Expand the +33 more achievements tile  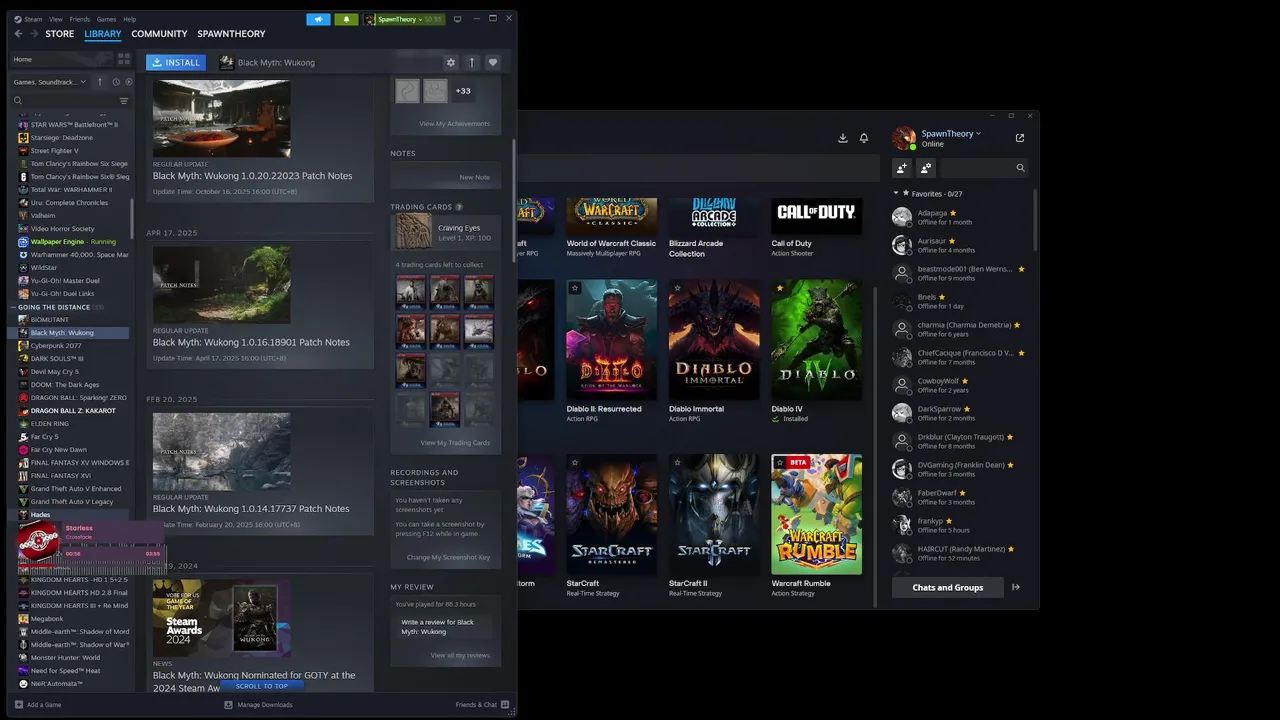click(463, 91)
